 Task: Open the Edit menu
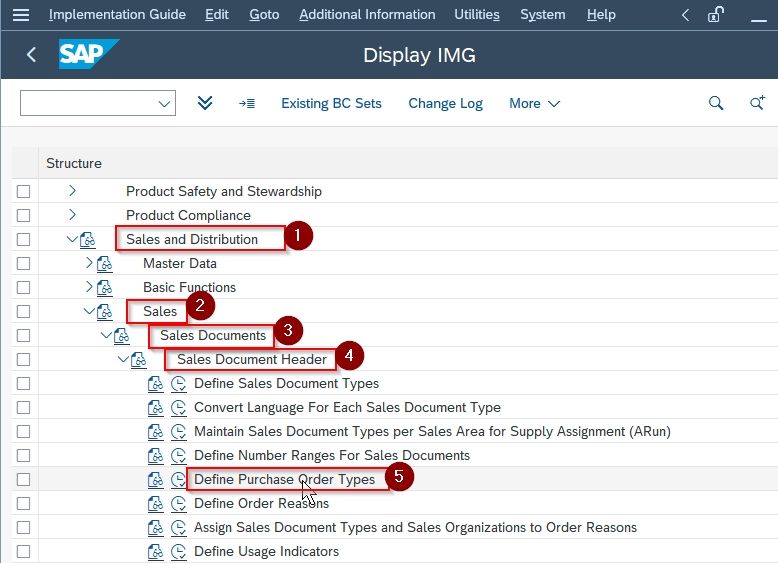point(217,14)
